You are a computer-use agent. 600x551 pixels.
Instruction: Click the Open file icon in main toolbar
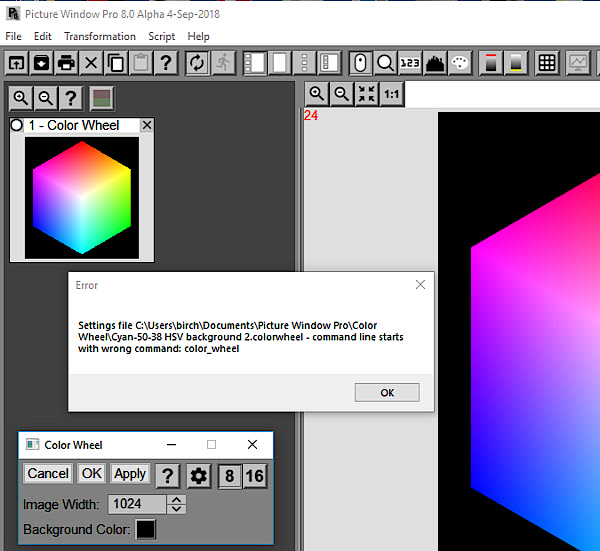16,63
